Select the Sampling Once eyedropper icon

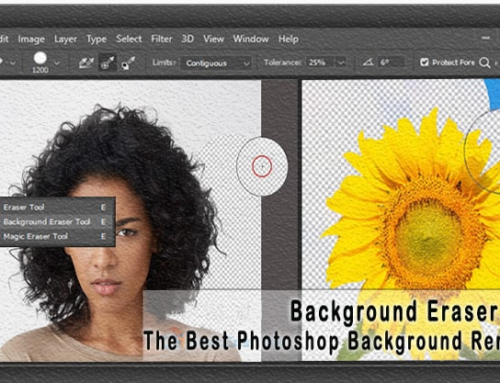107,62
